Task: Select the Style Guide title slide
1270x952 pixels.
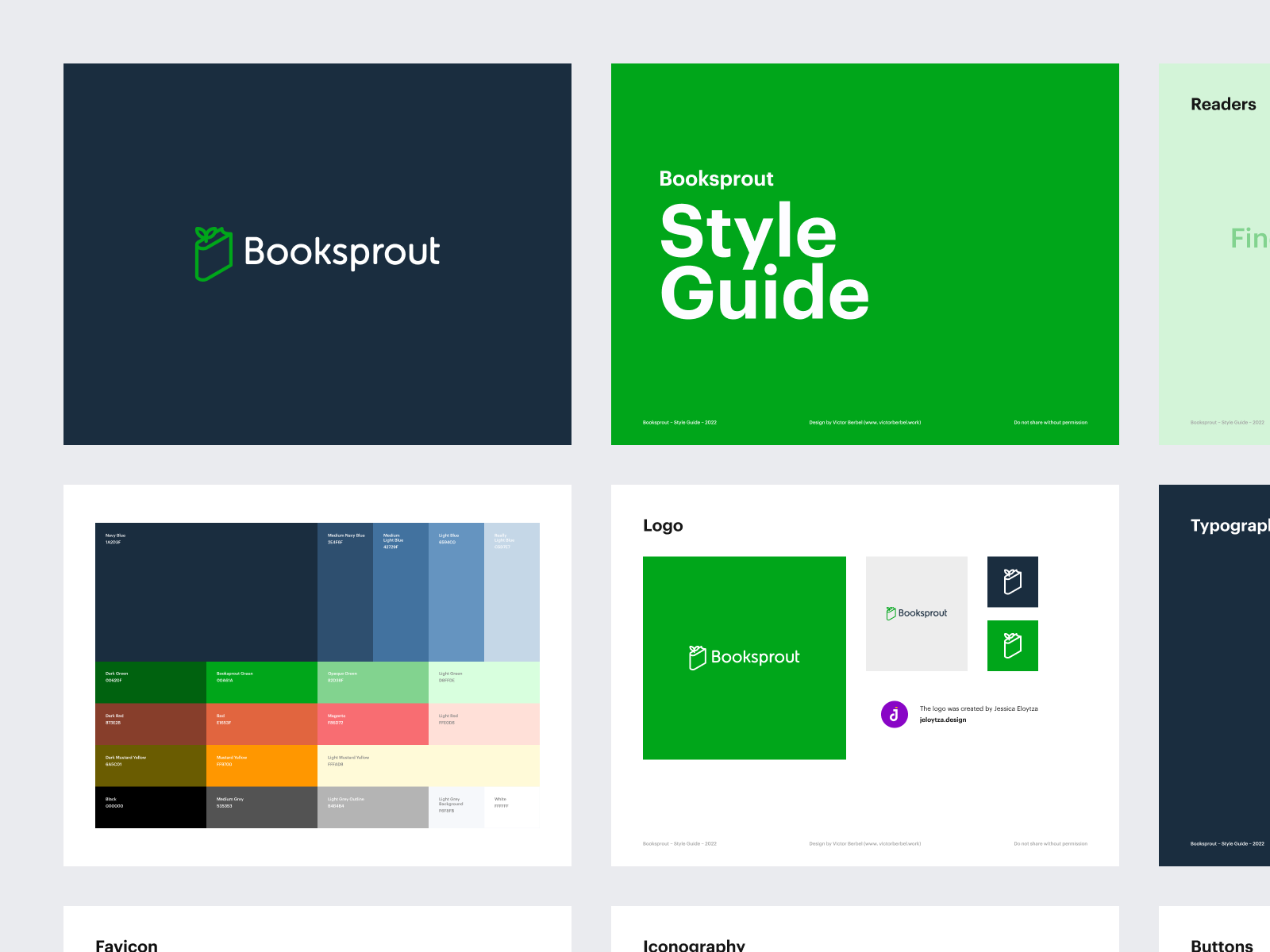Action: pos(864,254)
